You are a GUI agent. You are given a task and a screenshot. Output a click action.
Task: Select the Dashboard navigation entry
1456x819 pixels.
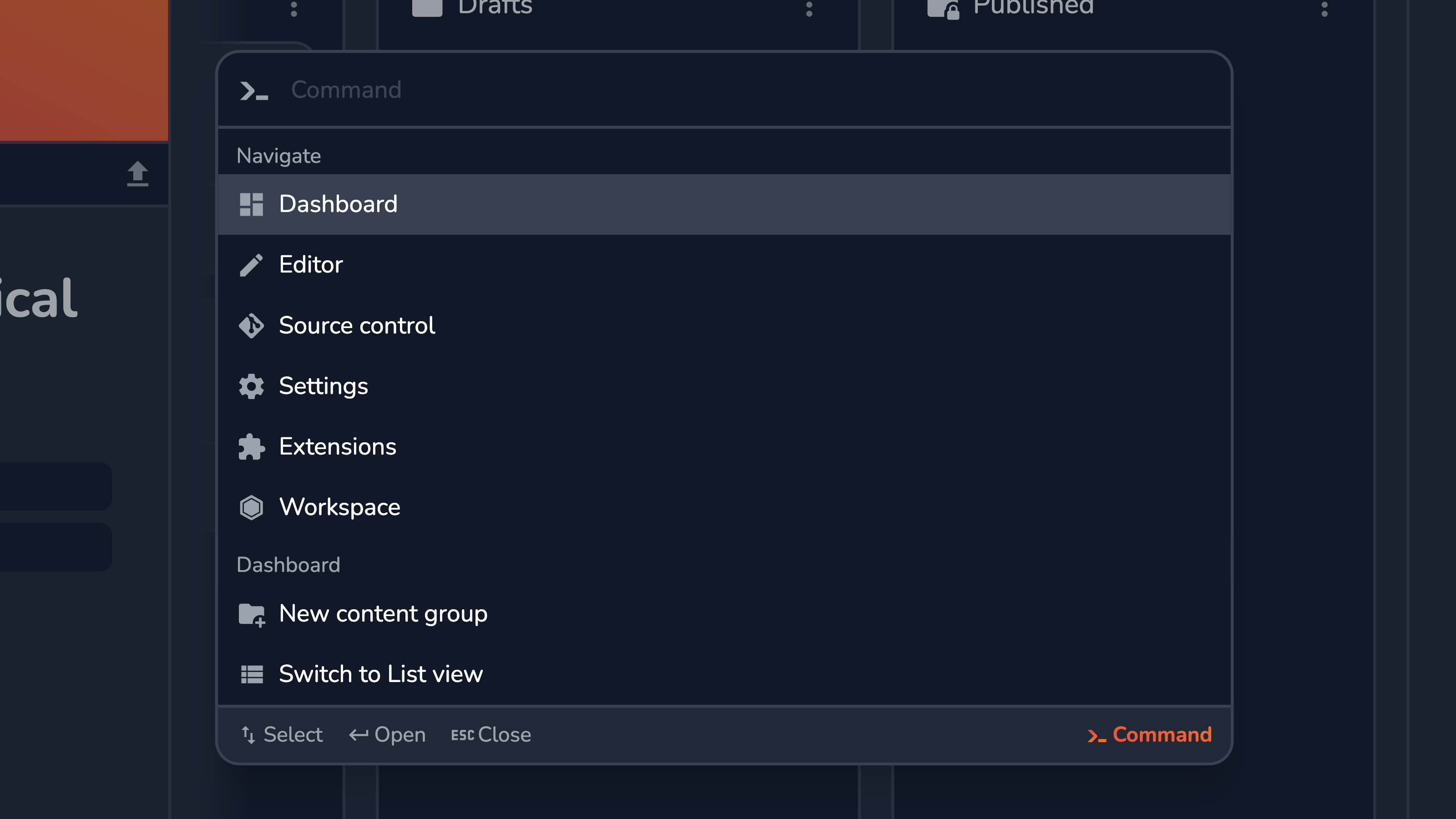[x=724, y=204]
